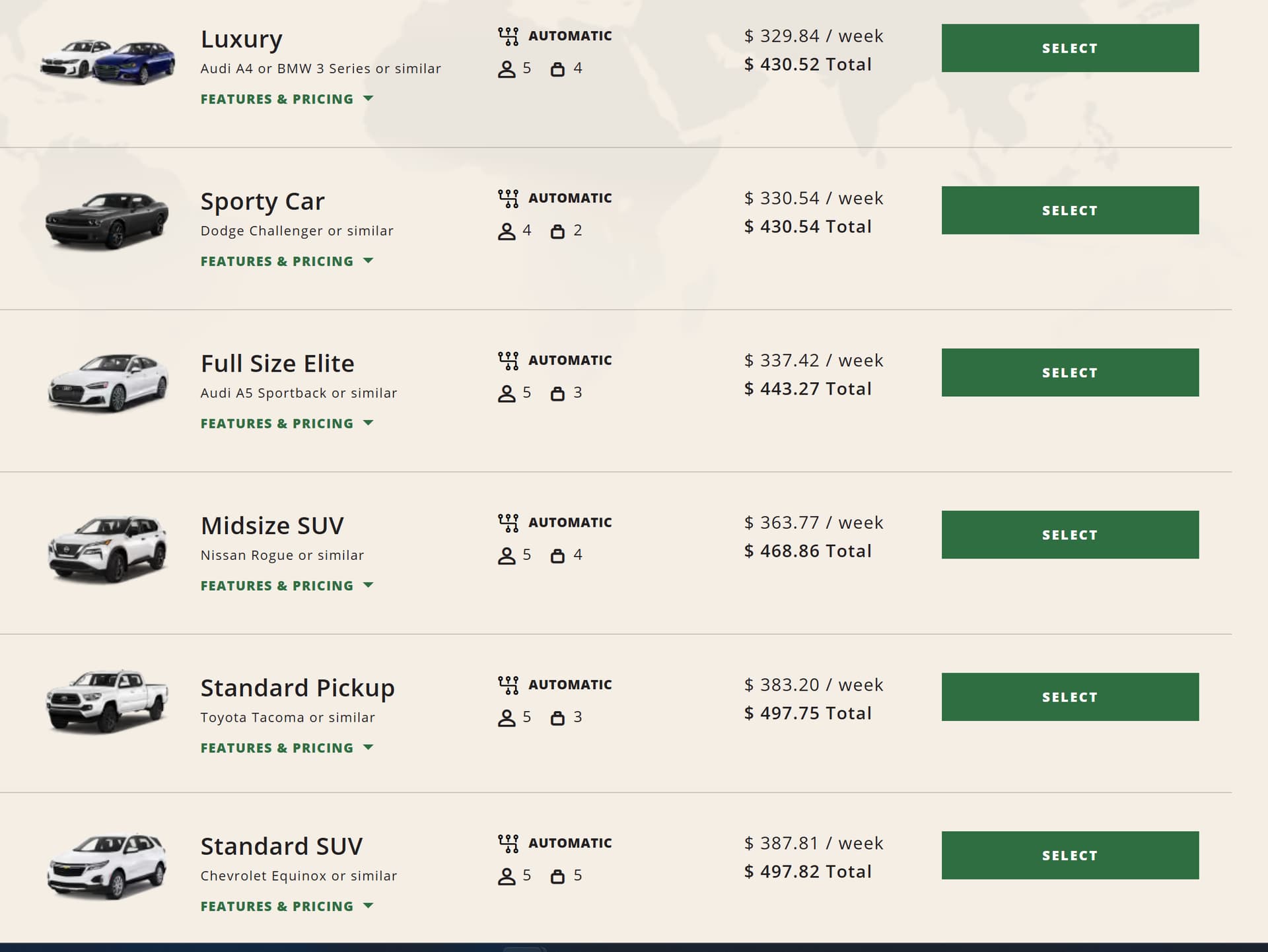Select the Luxury car rental

(1069, 48)
